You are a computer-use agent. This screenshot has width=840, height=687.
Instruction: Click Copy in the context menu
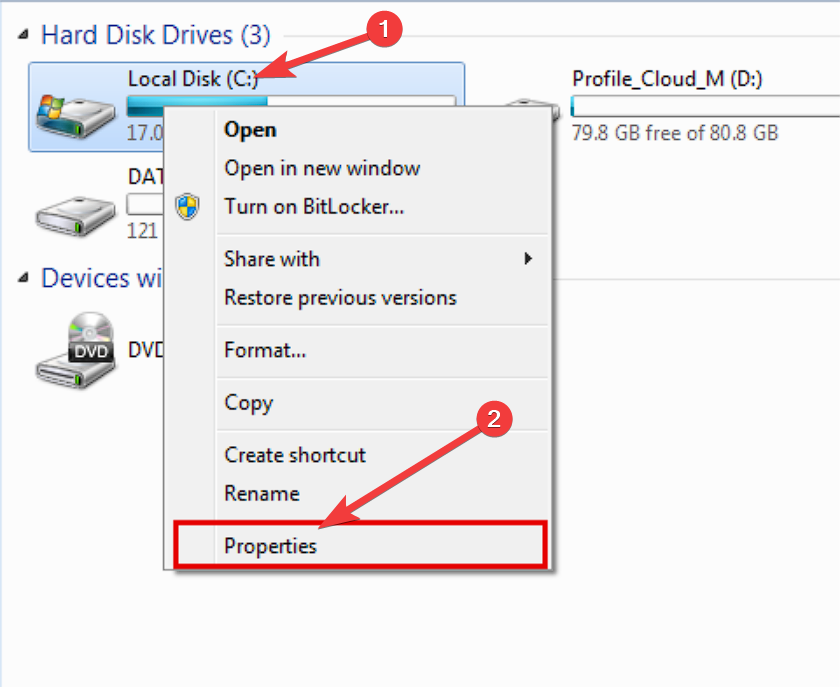click(248, 403)
